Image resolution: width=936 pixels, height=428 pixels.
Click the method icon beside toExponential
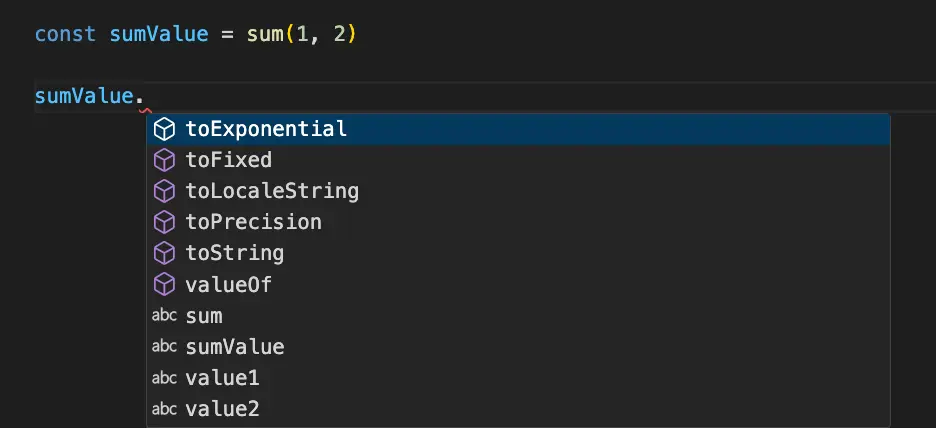tap(163, 129)
